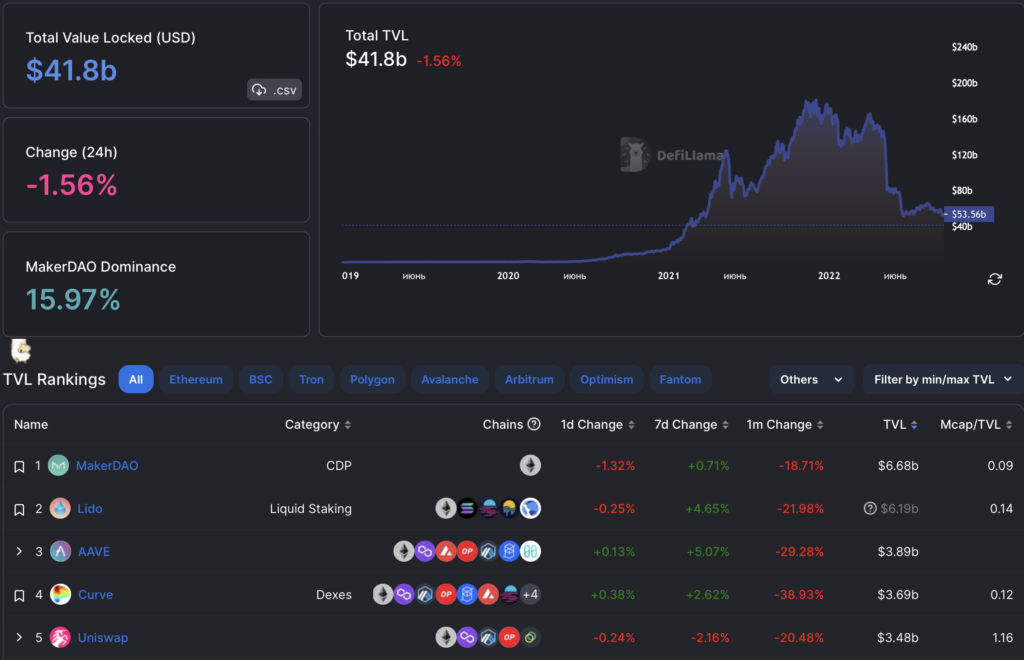The height and width of the screenshot is (660, 1024).
Task: Click the Uniswap protocol logo icon
Action: (60, 638)
